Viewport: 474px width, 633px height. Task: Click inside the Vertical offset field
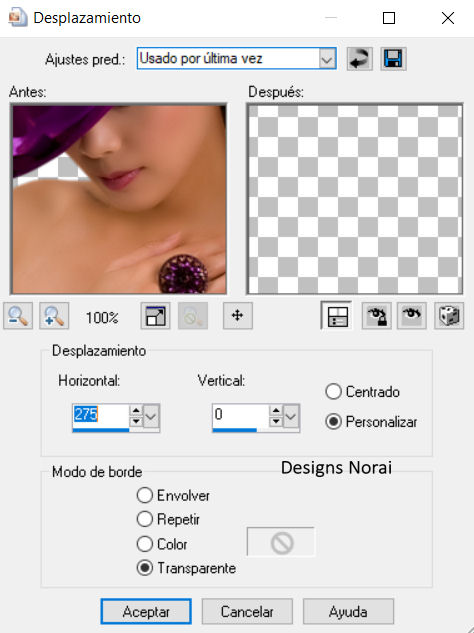point(240,415)
